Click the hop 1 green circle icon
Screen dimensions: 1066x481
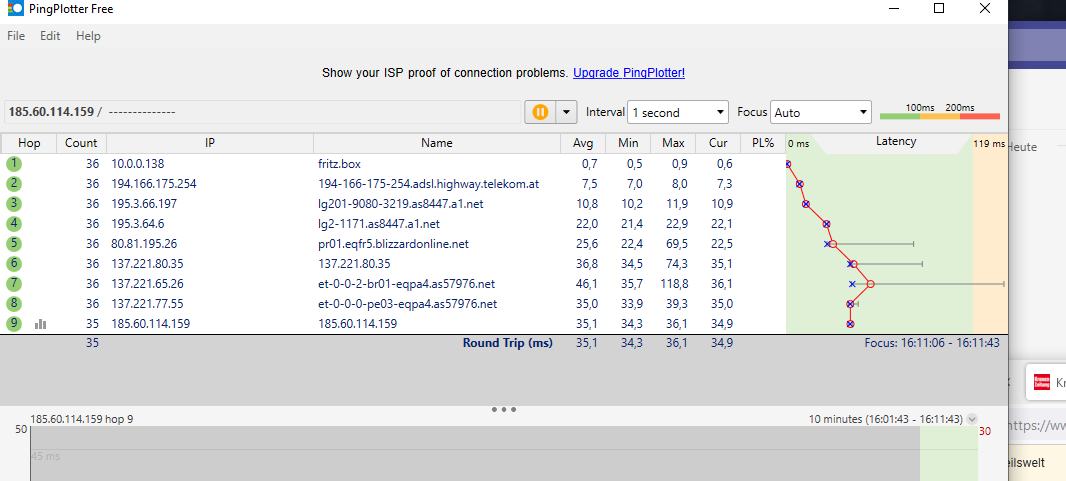point(14,164)
